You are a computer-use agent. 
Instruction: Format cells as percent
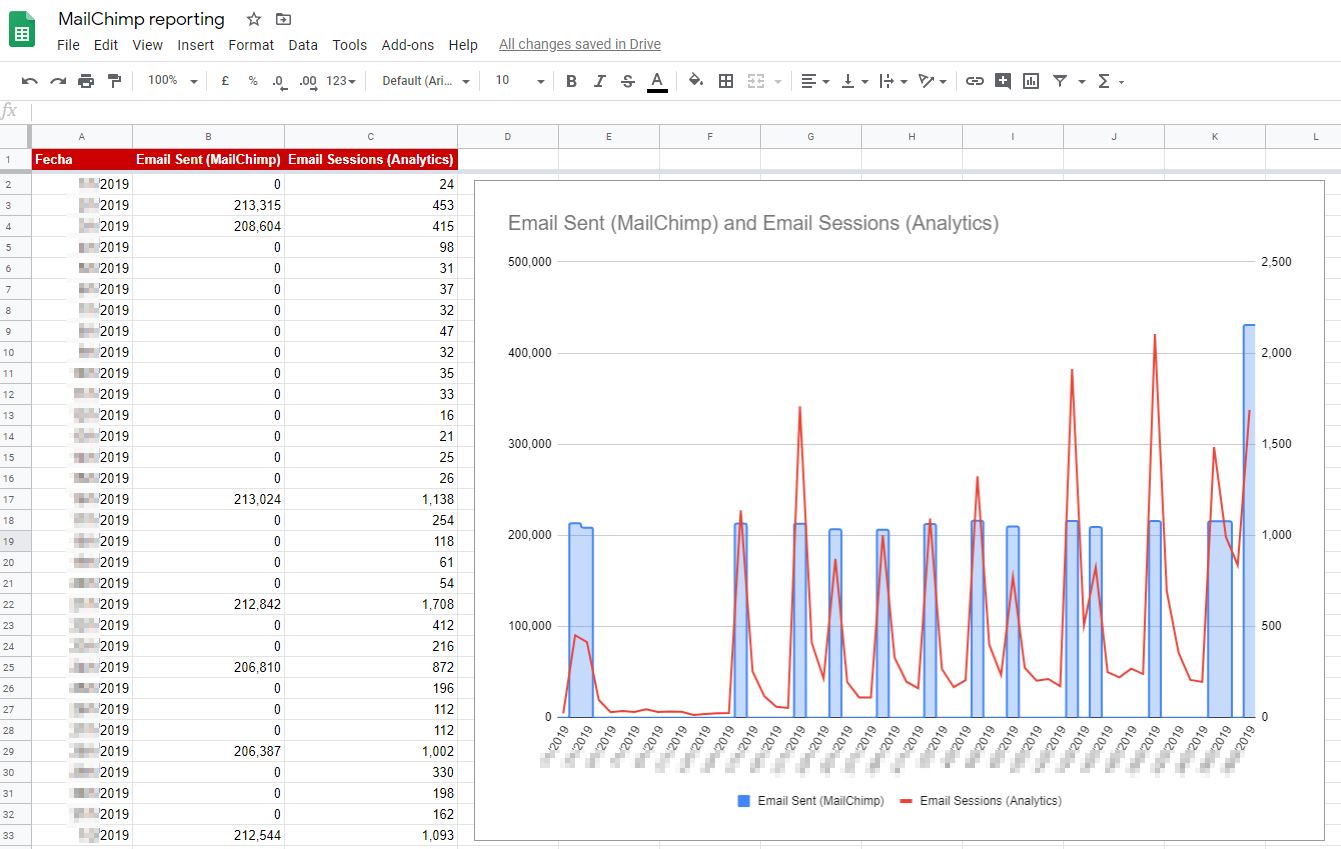pos(253,81)
